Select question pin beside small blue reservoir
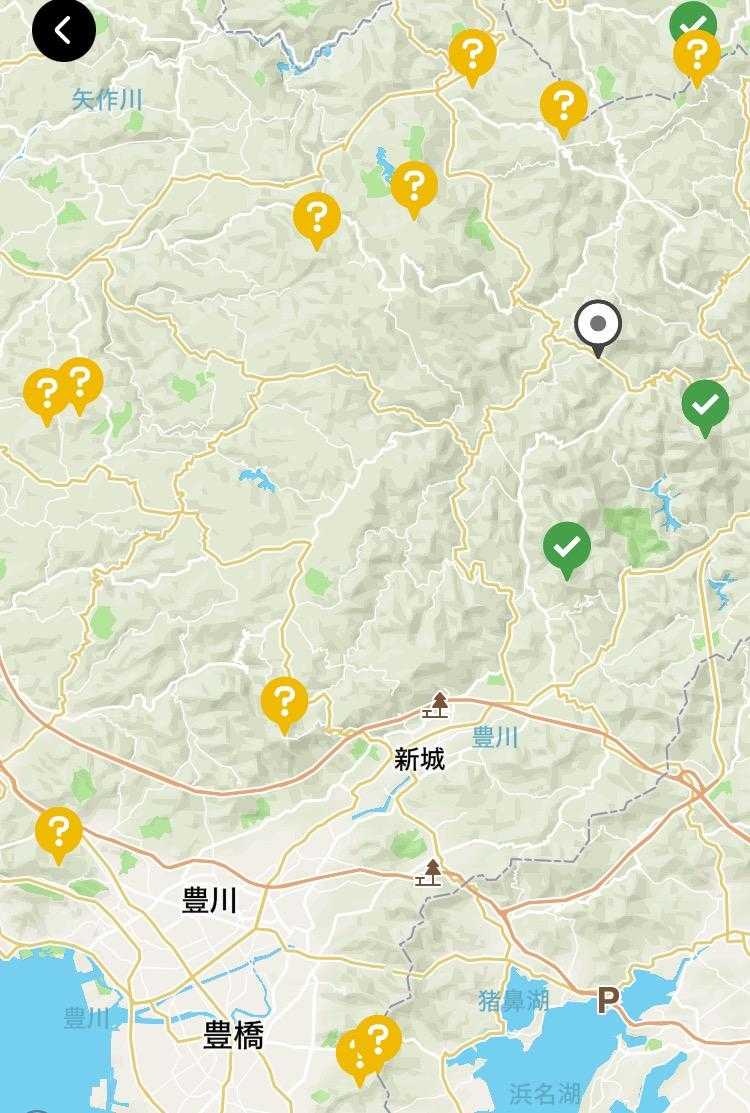Viewport: 750px width, 1113px height. coord(414,190)
